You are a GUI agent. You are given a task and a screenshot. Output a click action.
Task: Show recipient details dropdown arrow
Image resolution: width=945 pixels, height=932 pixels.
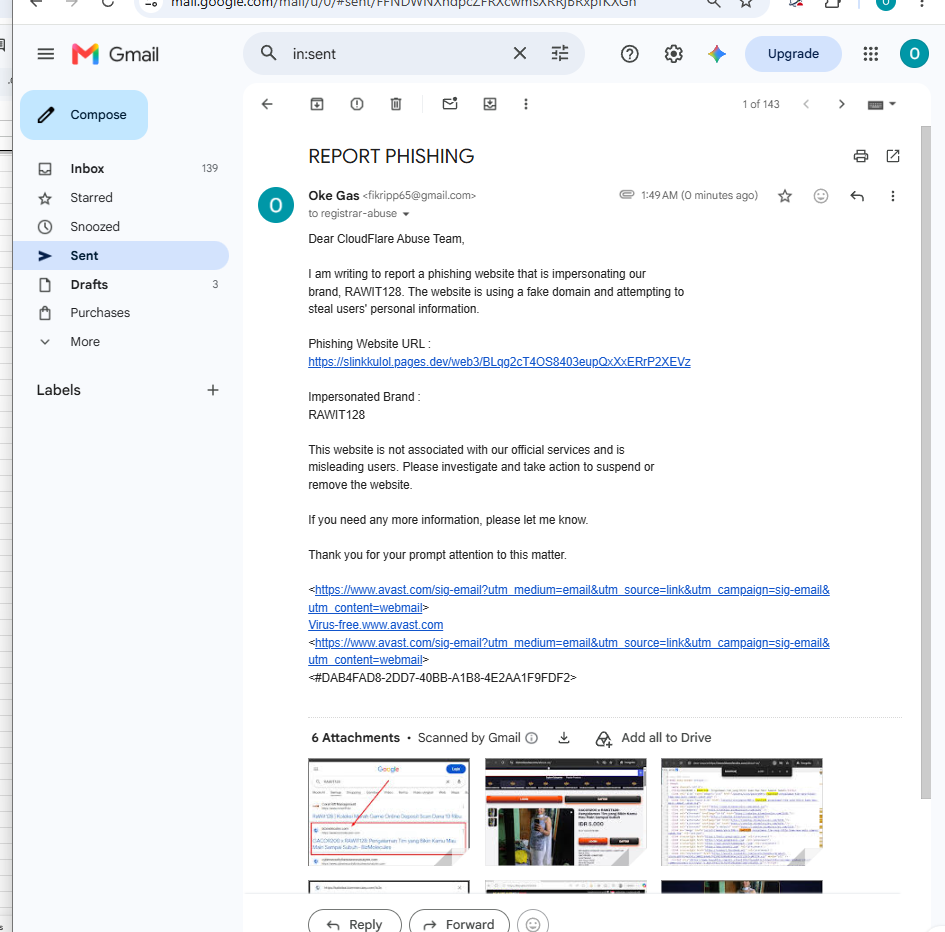point(406,214)
